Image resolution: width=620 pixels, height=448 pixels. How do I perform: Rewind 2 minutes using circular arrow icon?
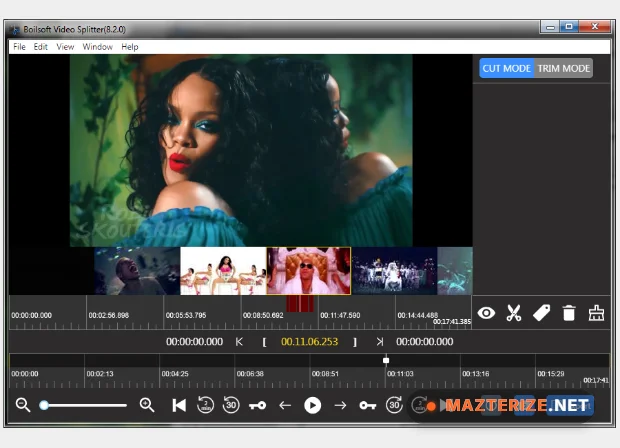click(205, 405)
